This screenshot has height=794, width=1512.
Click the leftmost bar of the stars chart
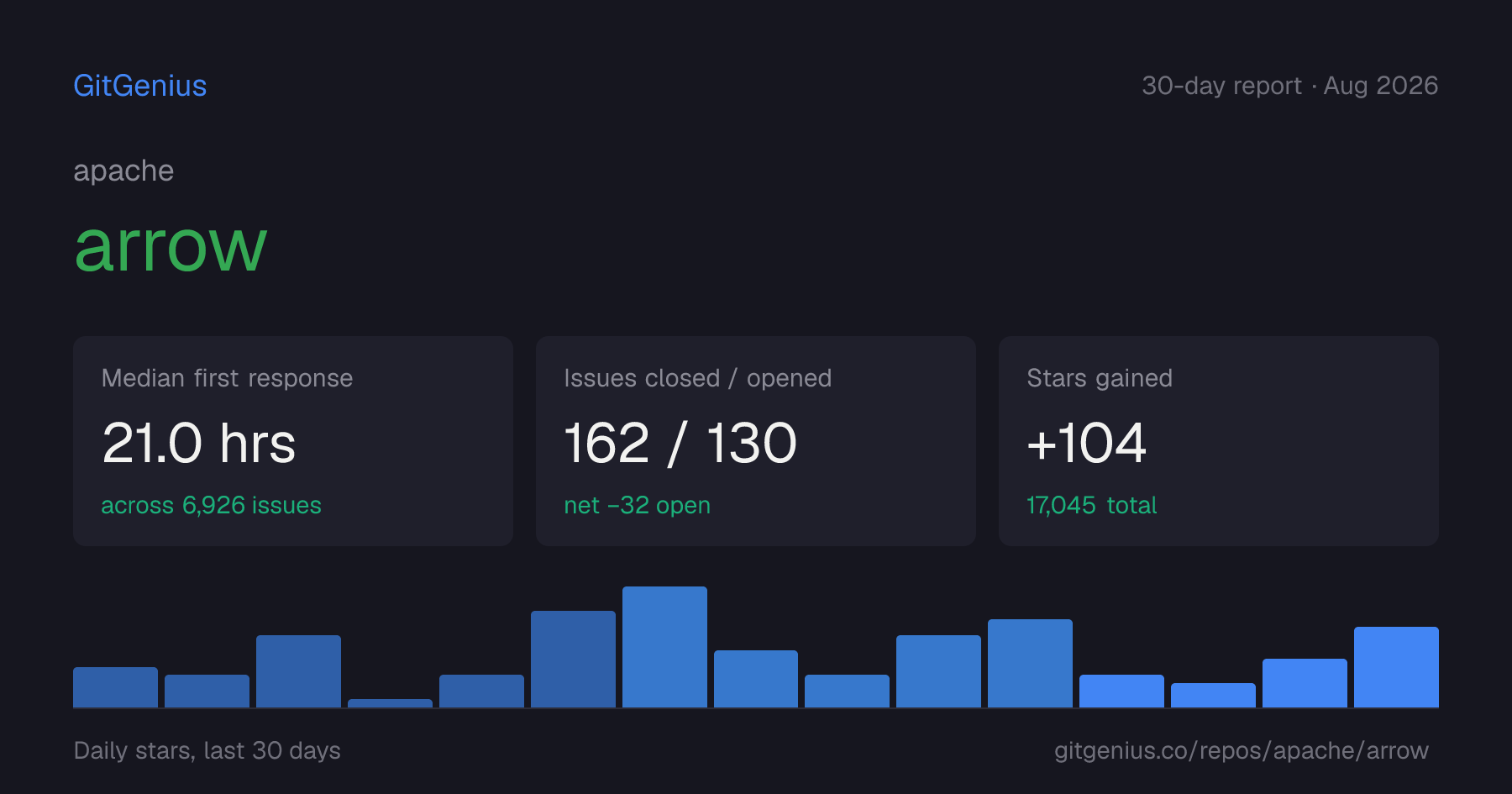click(115, 687)
